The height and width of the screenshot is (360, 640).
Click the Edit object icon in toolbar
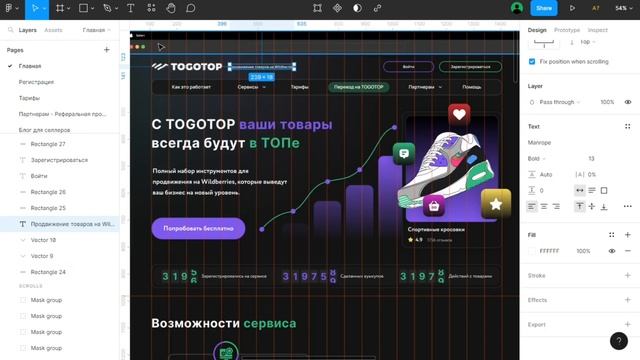click(317, 8)
